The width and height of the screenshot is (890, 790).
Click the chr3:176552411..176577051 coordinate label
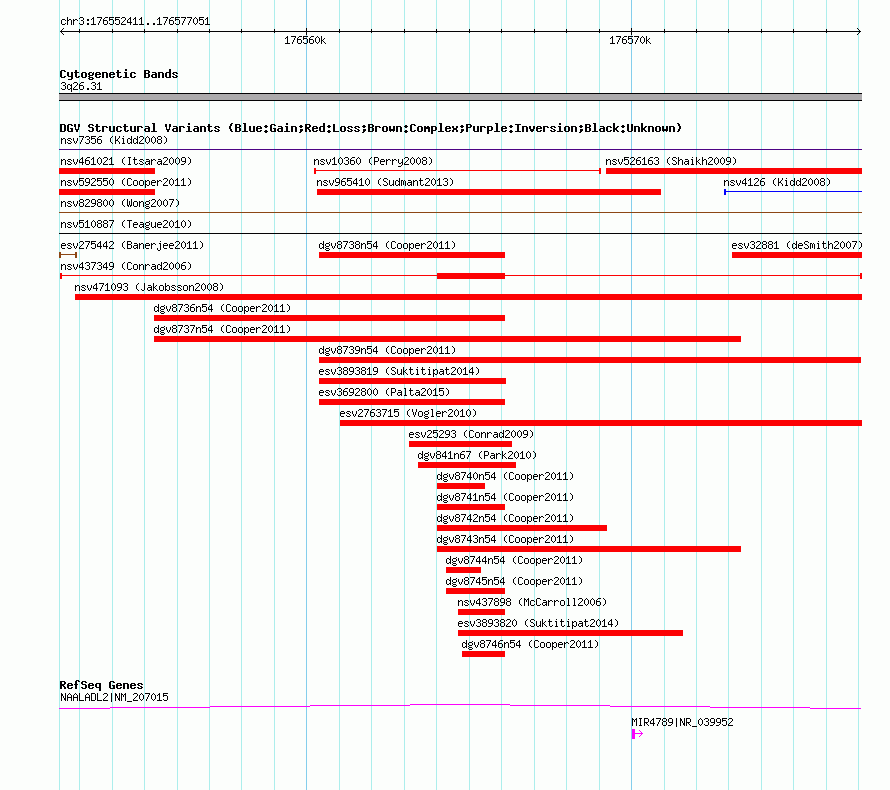point(135,21)
